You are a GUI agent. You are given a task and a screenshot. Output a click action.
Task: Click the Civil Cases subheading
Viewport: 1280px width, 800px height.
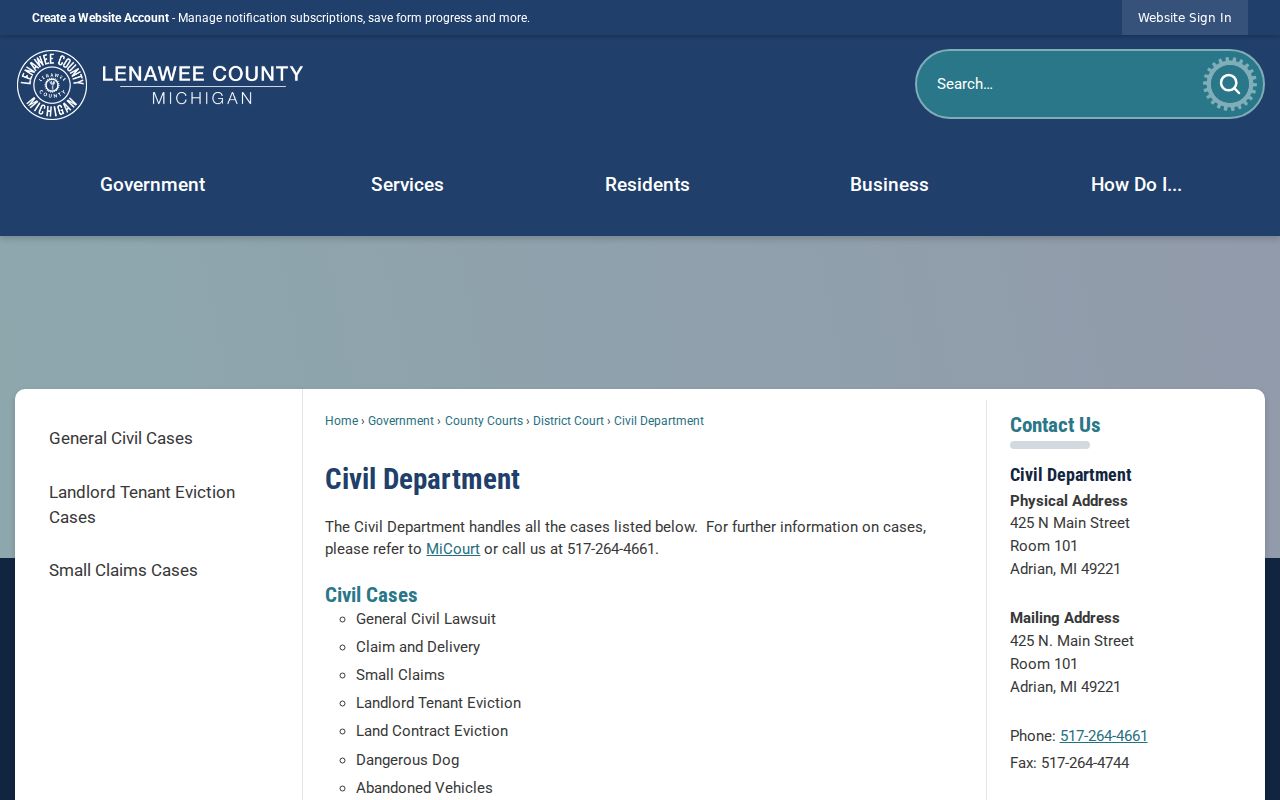pos(371,595)
